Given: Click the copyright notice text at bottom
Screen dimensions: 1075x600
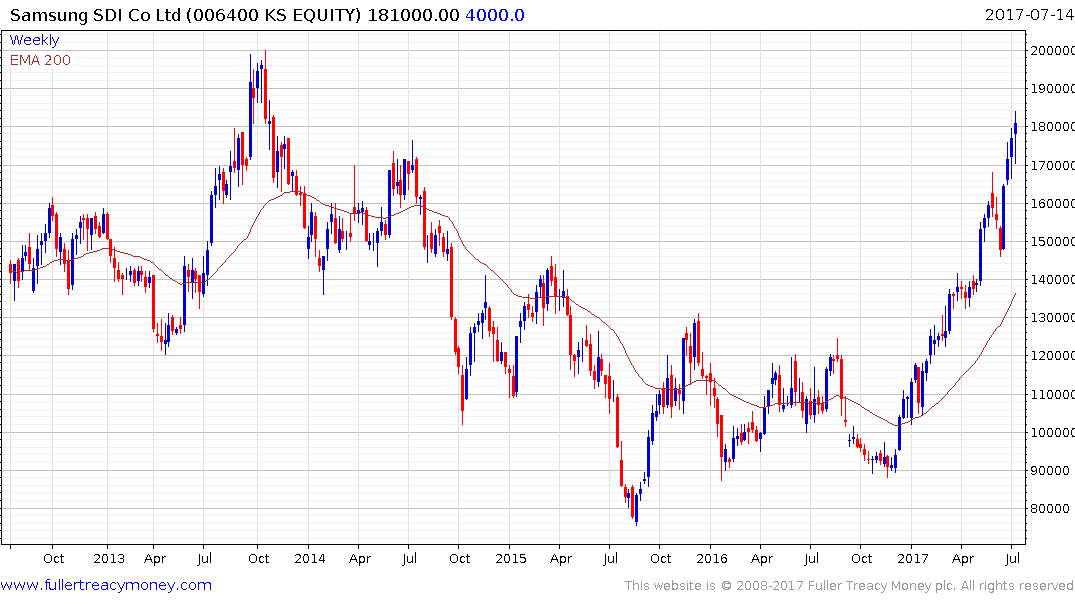Looking at the screenshot, I should click(x=849, y=586).
